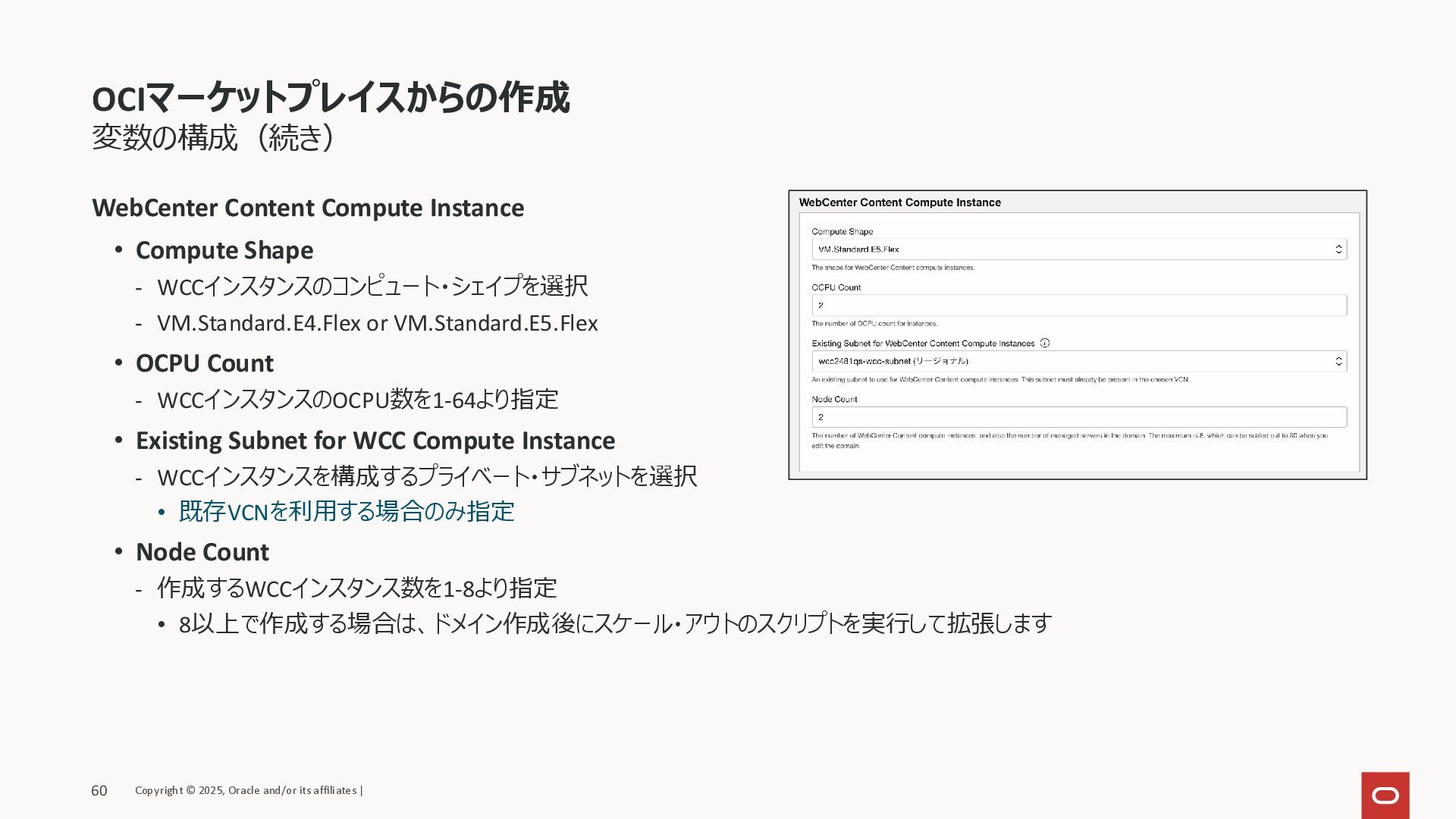
Task: Click the Compute Shape bullet heading
Action: point(224,250)
